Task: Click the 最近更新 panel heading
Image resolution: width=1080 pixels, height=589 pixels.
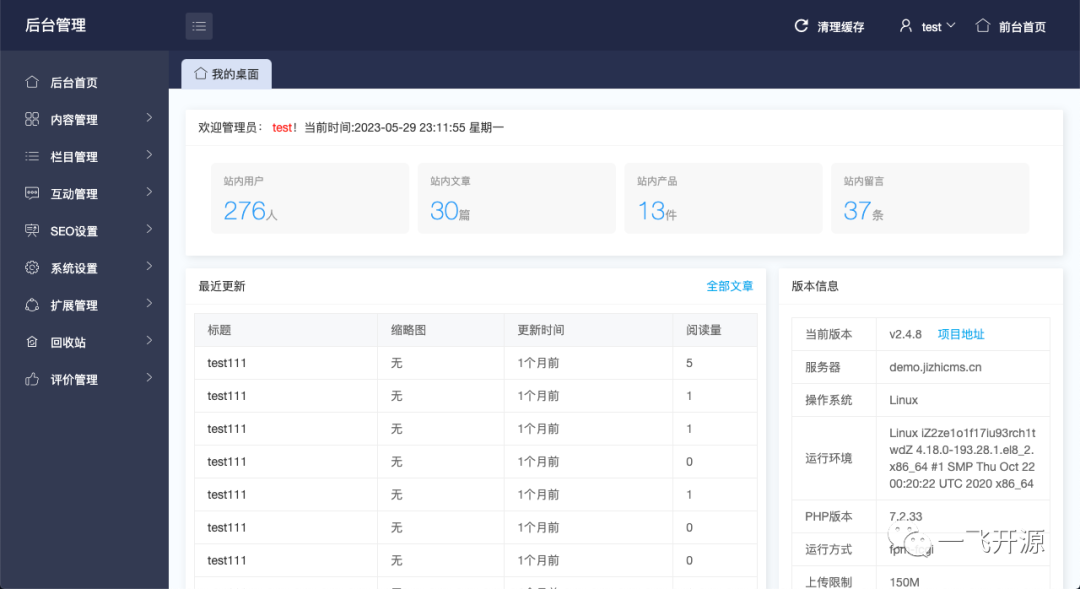Action: click(222, 286)
